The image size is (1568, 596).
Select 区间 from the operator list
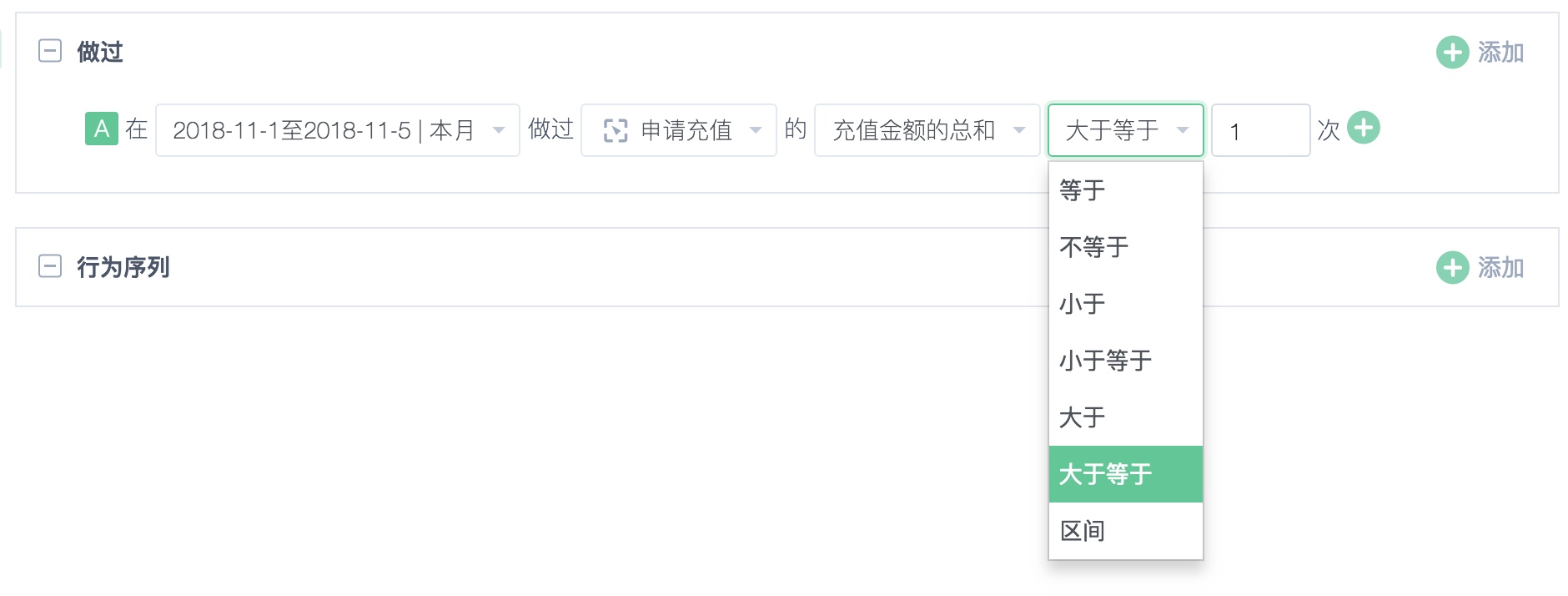[x=1126, y=531]
